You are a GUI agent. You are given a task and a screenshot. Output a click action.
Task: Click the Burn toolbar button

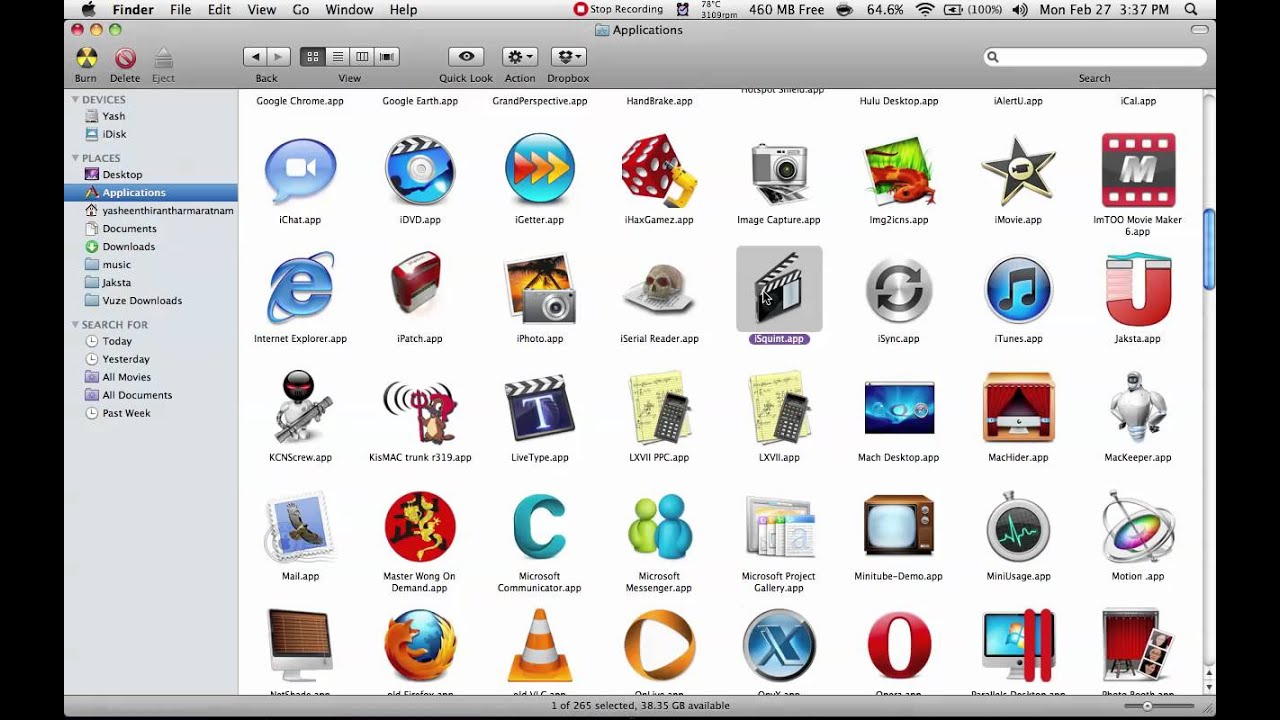[x=86, y=58]
